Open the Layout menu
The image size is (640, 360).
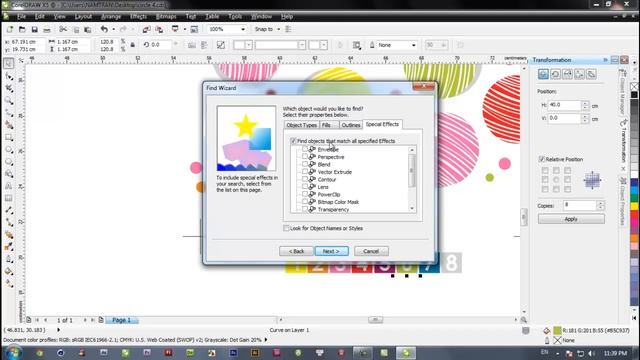(83, 17)
